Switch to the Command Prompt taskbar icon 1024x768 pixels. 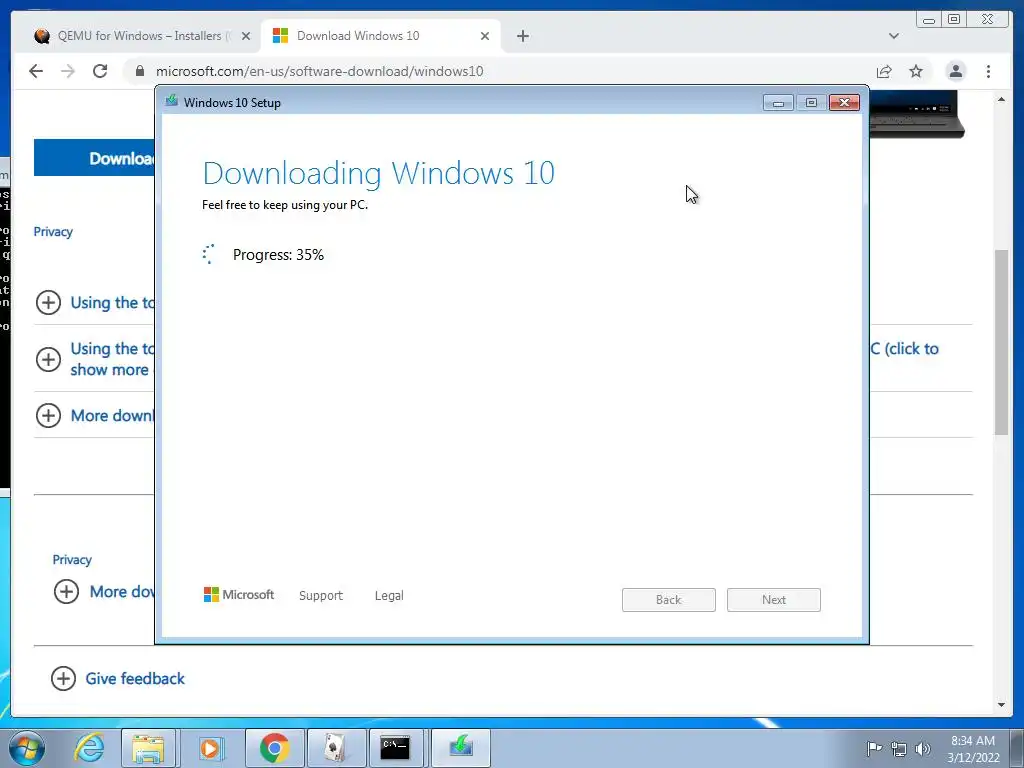pos(396,748)
